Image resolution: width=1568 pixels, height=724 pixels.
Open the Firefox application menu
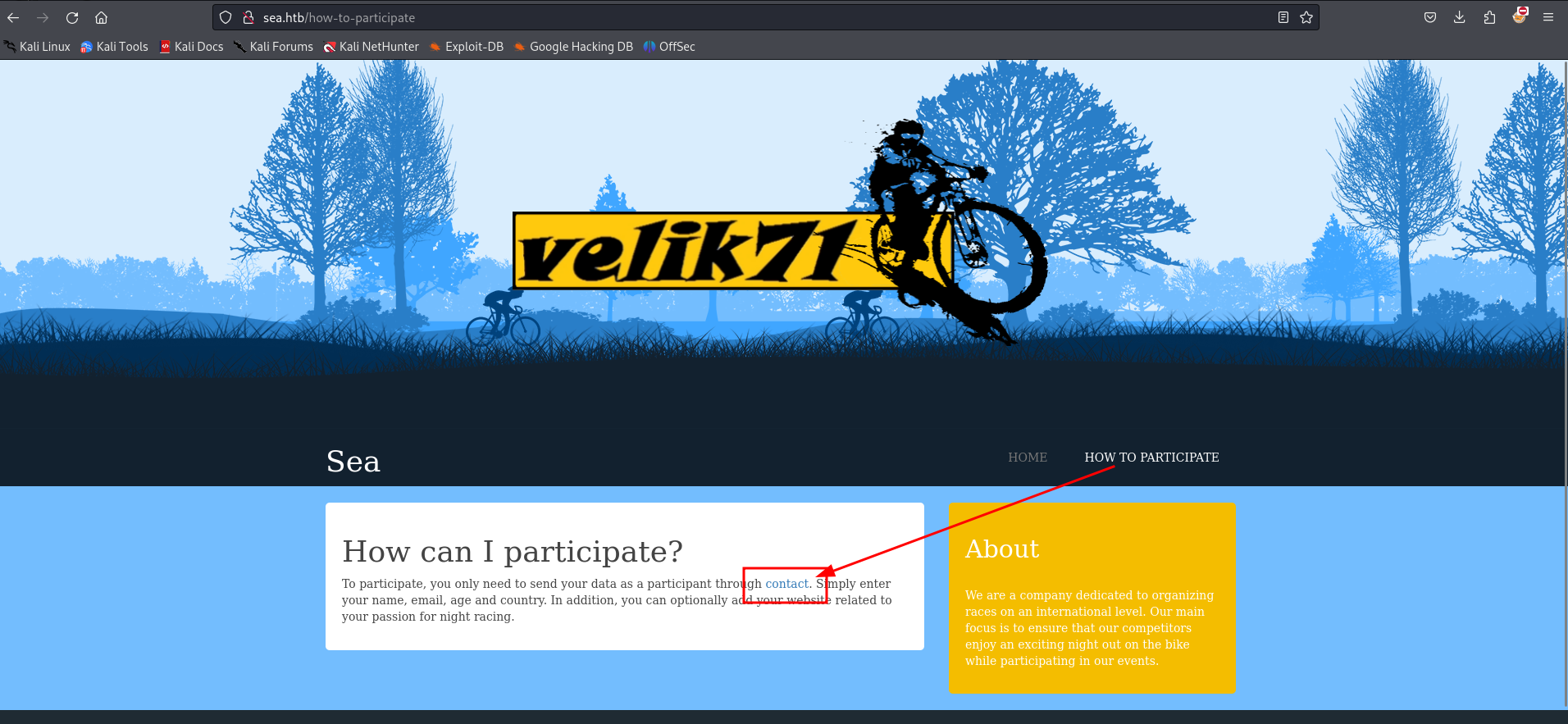[1548, 17]
